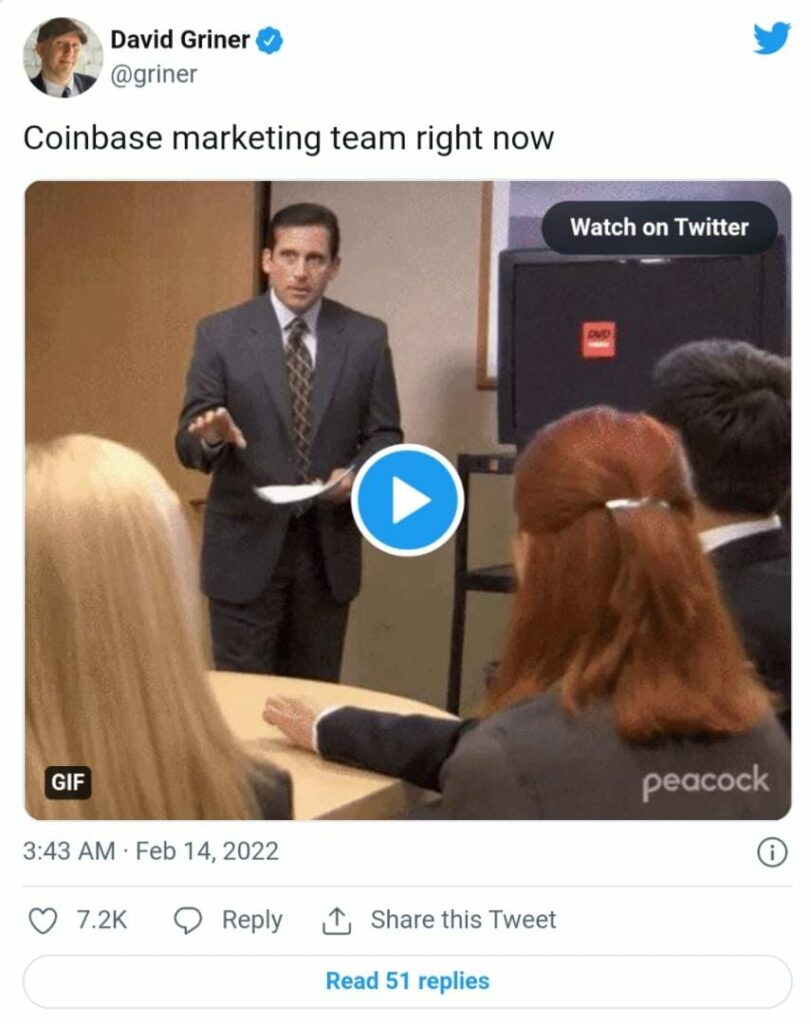Click the share upload arrow icon
This screenshot has height=1024, width=811.
pos(337,920)
